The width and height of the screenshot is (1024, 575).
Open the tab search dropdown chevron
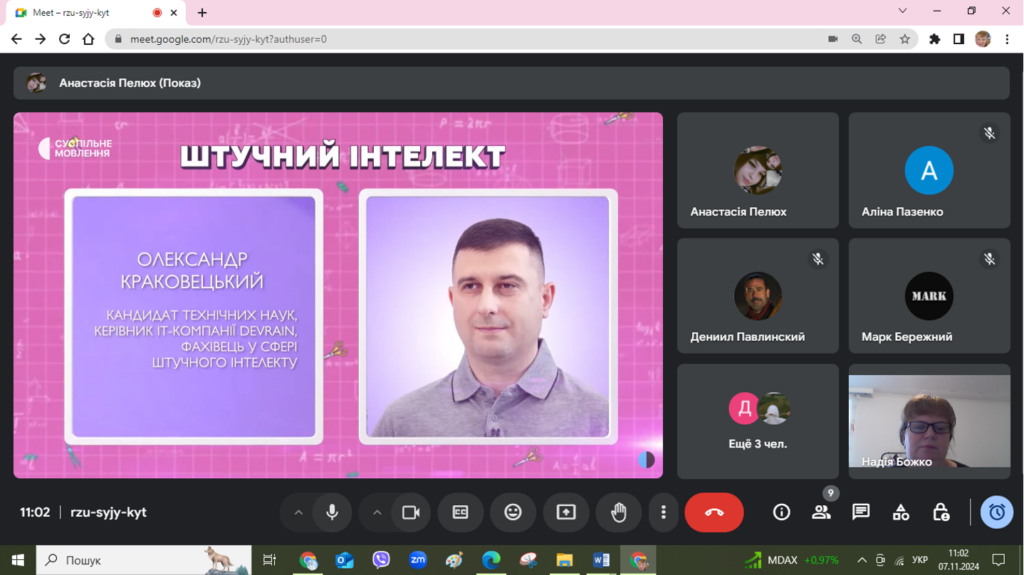pyautogui.click(x=903, y=11)
